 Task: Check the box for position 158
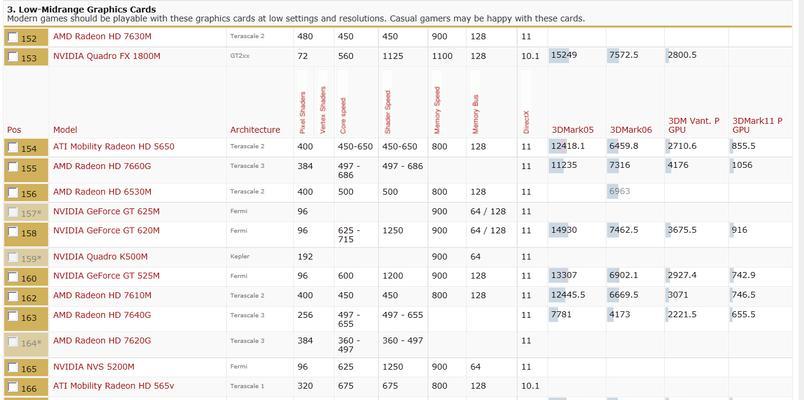(x=13, y=232)
